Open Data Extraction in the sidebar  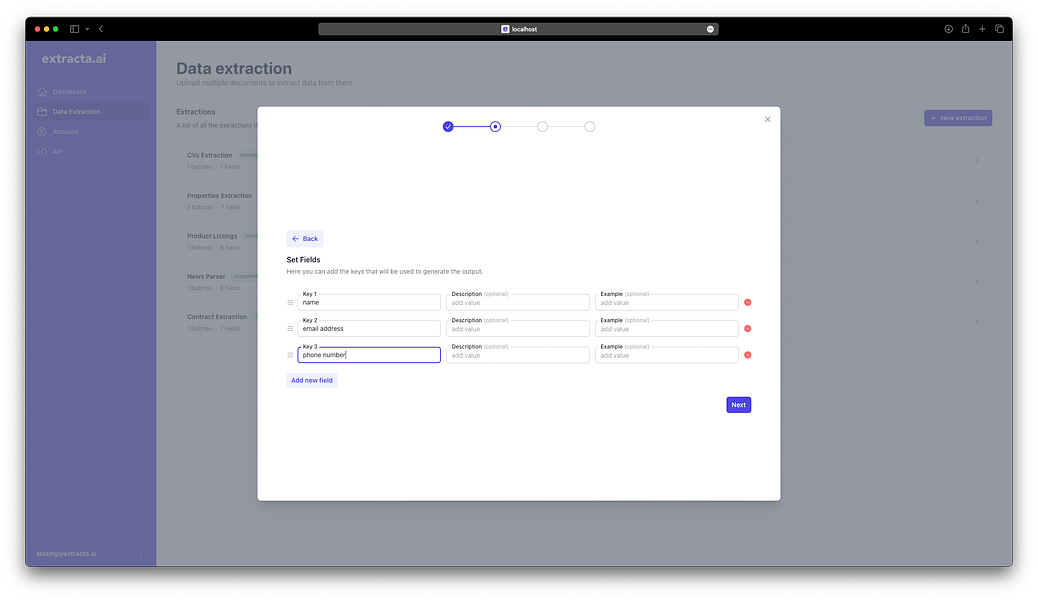tap(91, 111)
